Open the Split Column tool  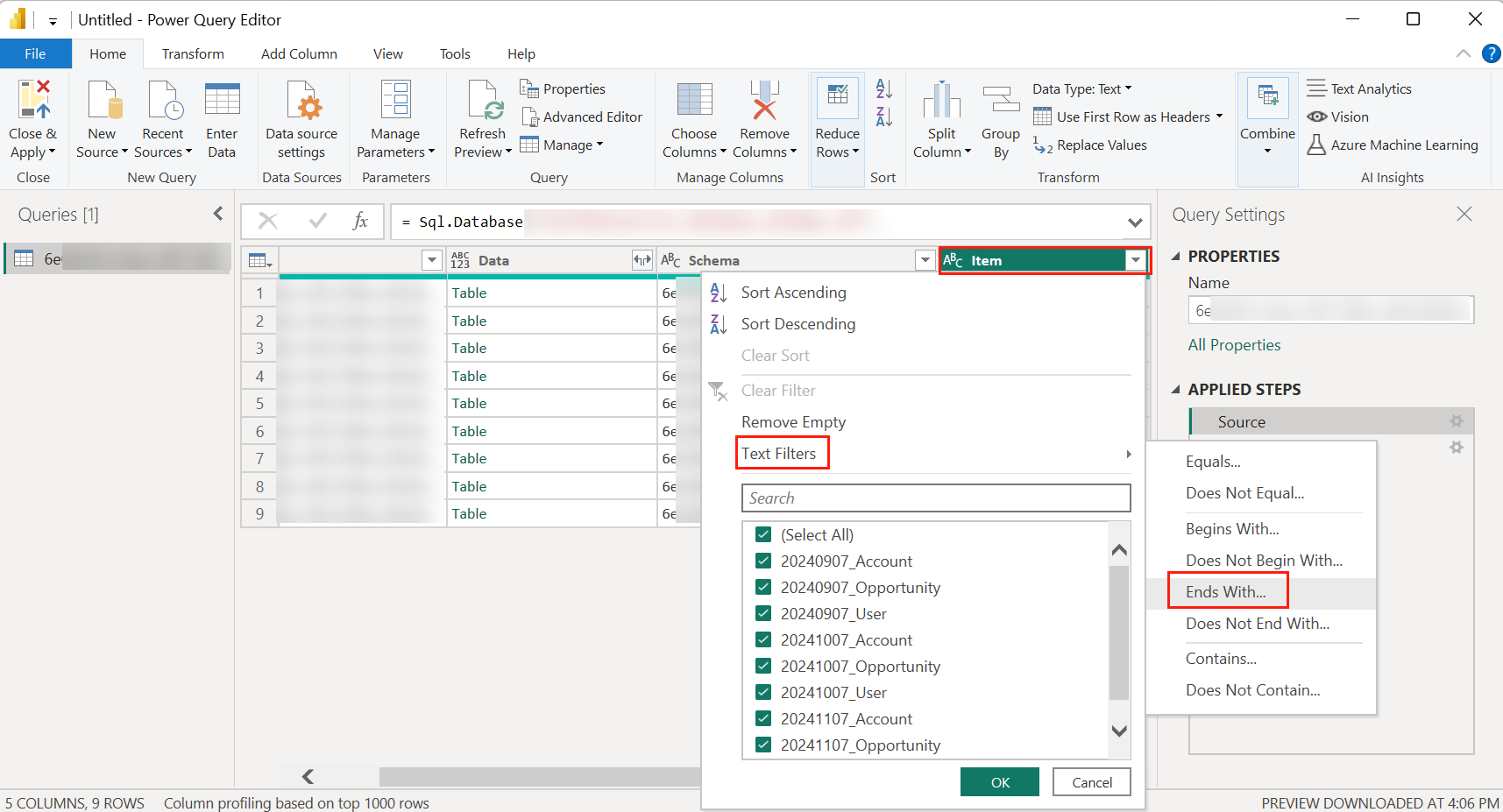[941, 117]
